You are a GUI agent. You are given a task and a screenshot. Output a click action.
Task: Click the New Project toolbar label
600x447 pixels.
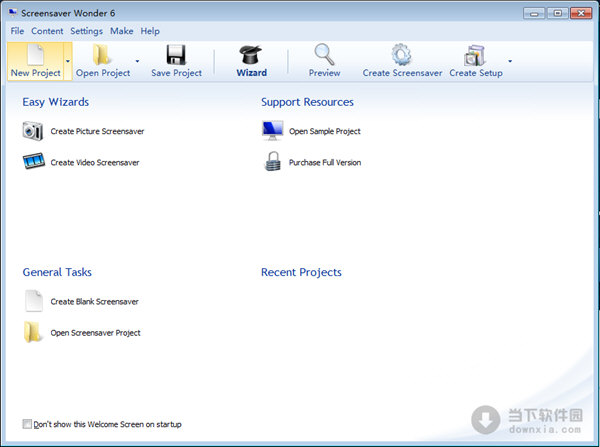point(36,73)
